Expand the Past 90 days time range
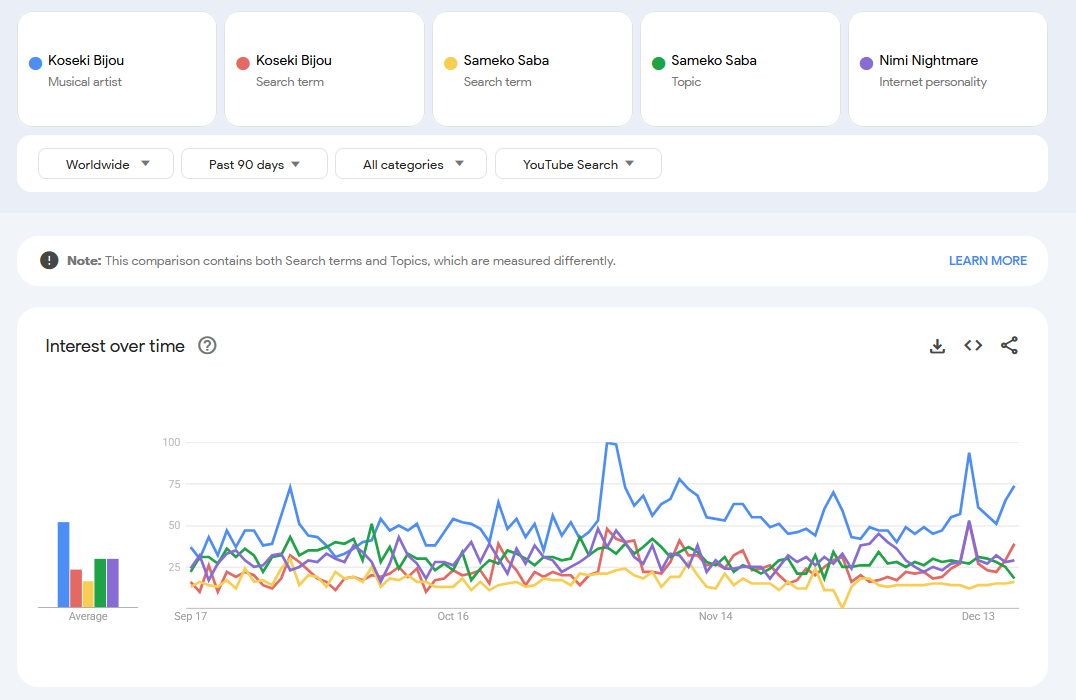Screen dimensions: 1076x700 pos(254,164)
